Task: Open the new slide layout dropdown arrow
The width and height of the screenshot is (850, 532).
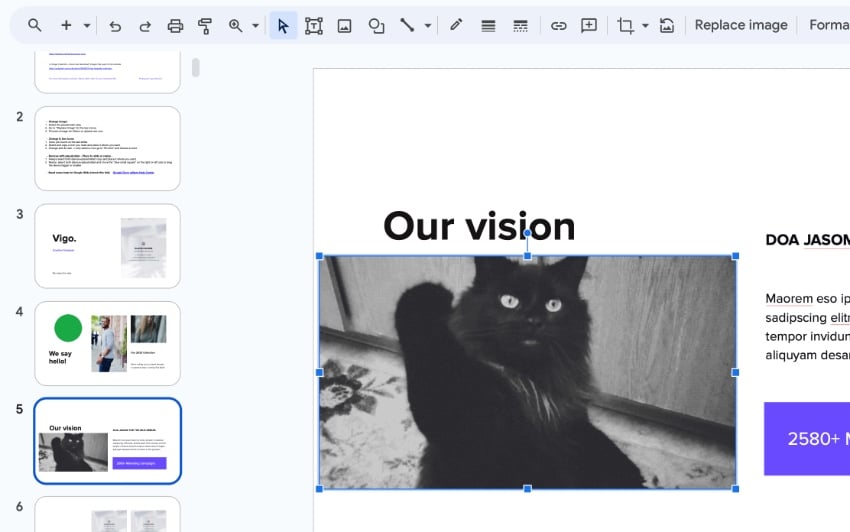Action: [87, 25]
